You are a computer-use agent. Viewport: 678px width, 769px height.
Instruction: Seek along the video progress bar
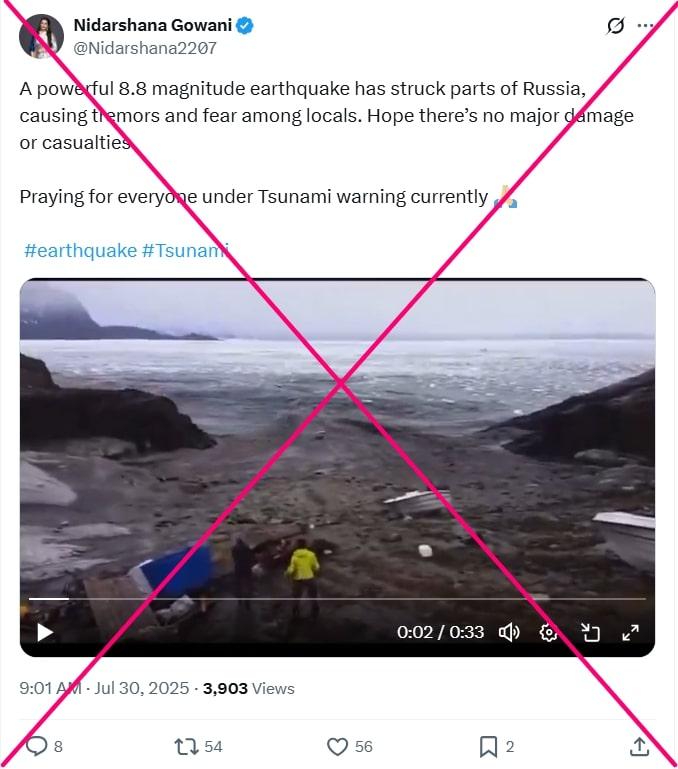tap(338, 599)
